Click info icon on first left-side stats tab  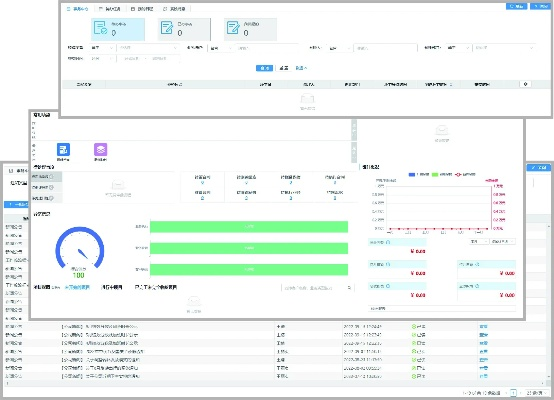(x=51, y=176)
